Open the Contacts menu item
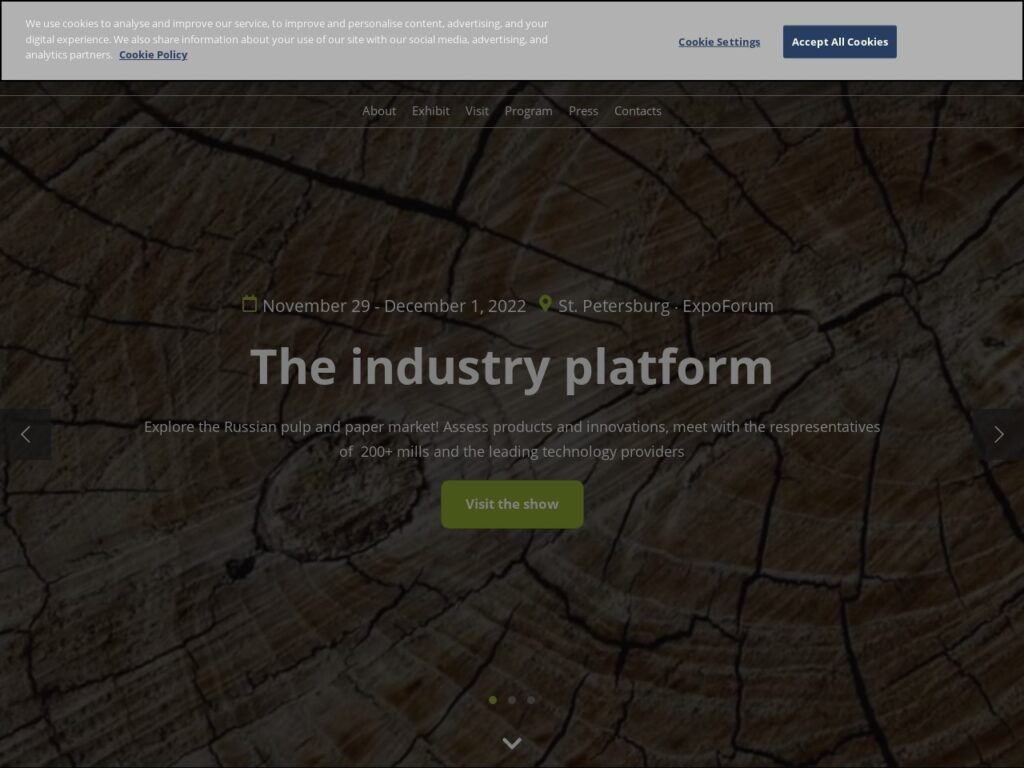 pyautogui.click(x=637, y=111)
